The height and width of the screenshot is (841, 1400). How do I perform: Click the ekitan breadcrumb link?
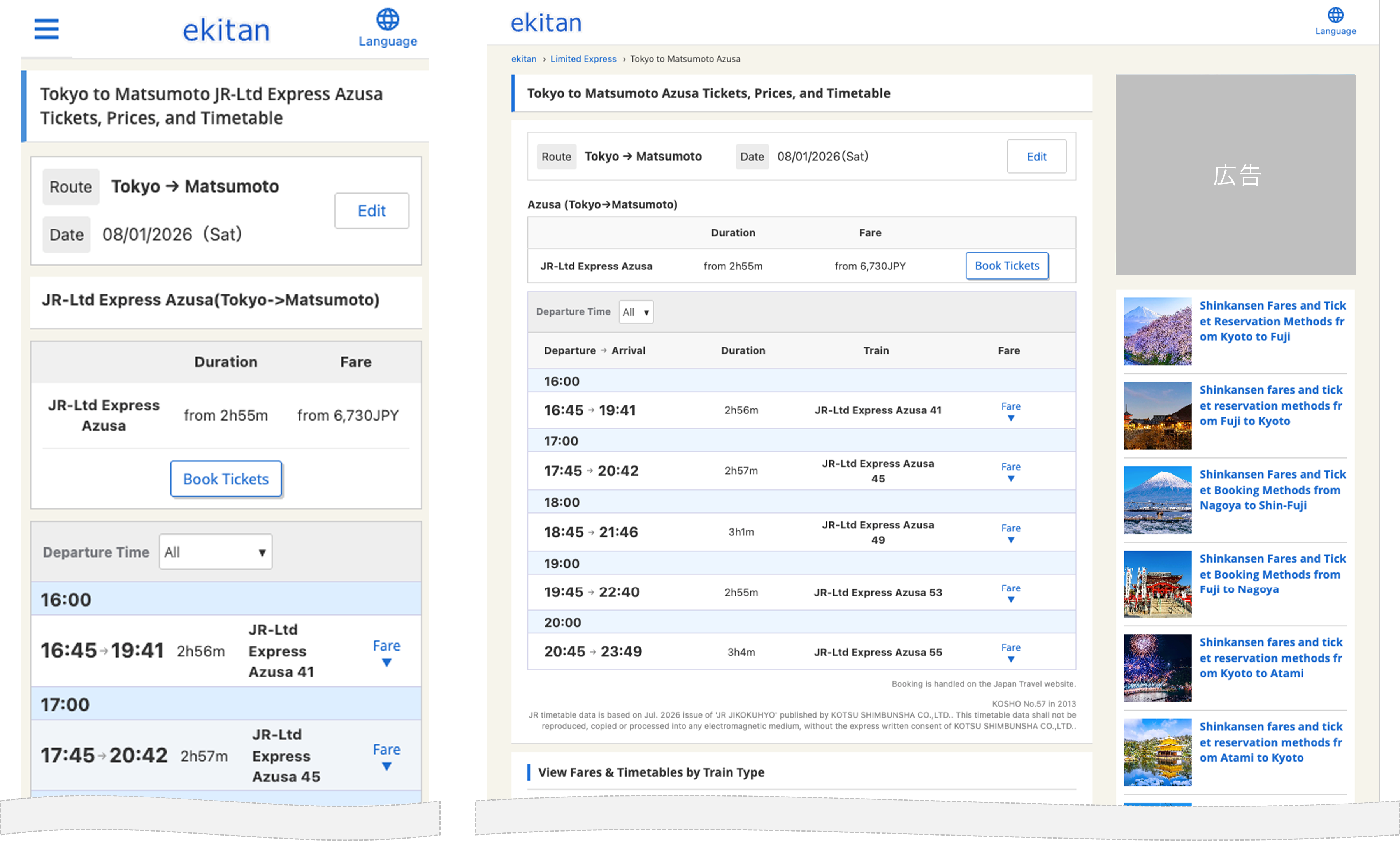(524, 59)
